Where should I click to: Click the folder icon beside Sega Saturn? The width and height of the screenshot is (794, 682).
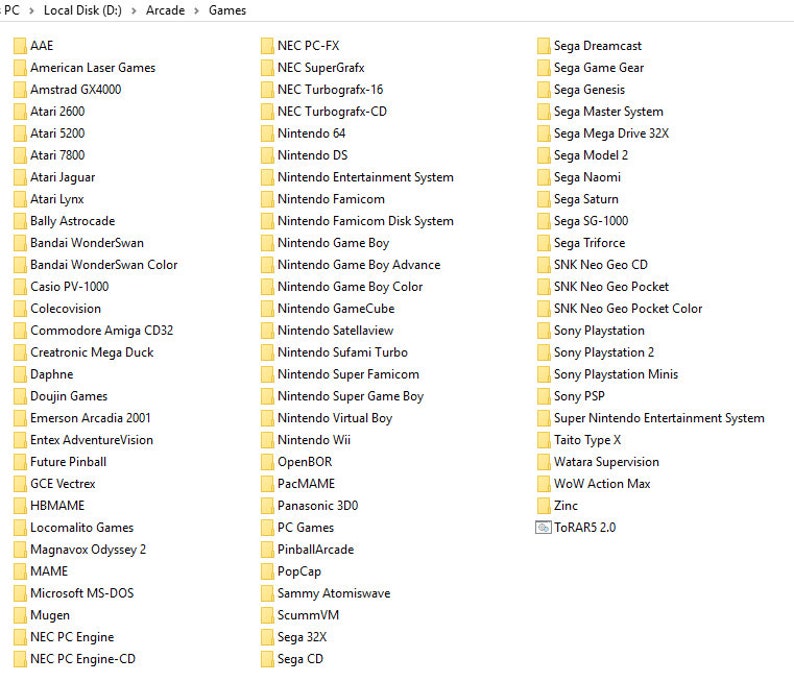(x=543, y=199)
